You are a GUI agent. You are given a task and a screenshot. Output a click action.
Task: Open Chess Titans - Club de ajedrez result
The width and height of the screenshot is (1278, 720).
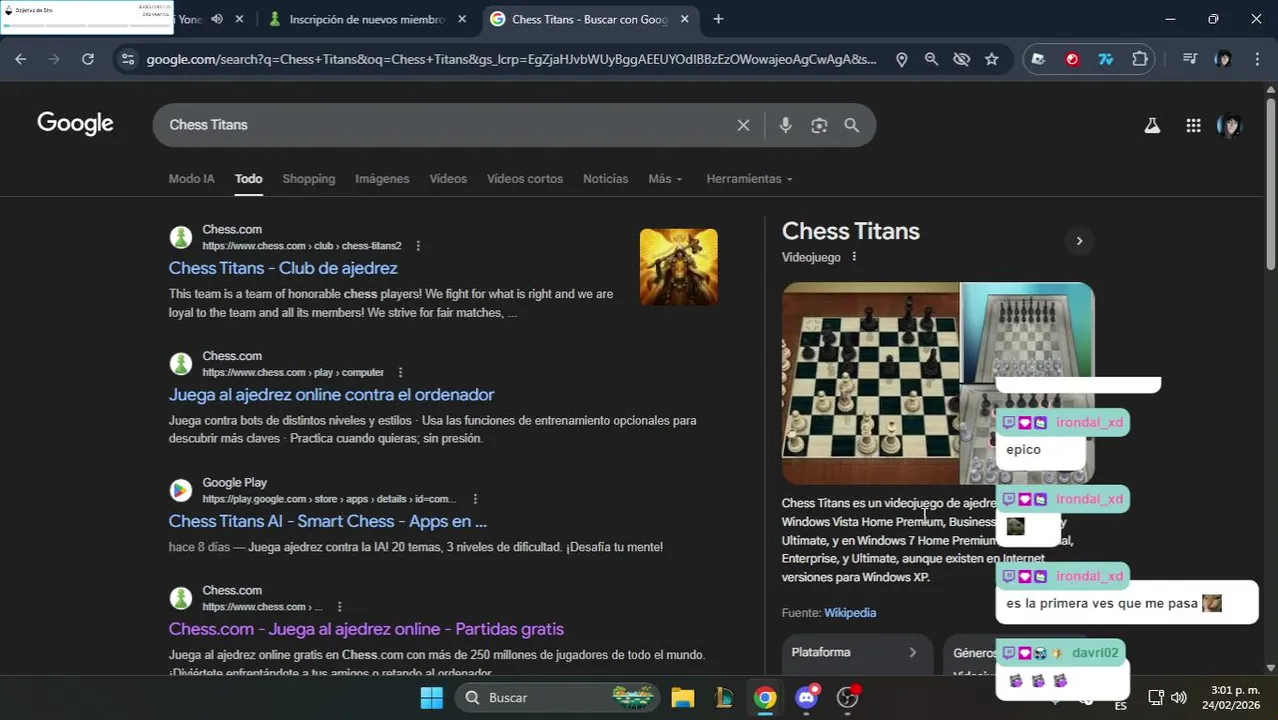tap(283, 268)
